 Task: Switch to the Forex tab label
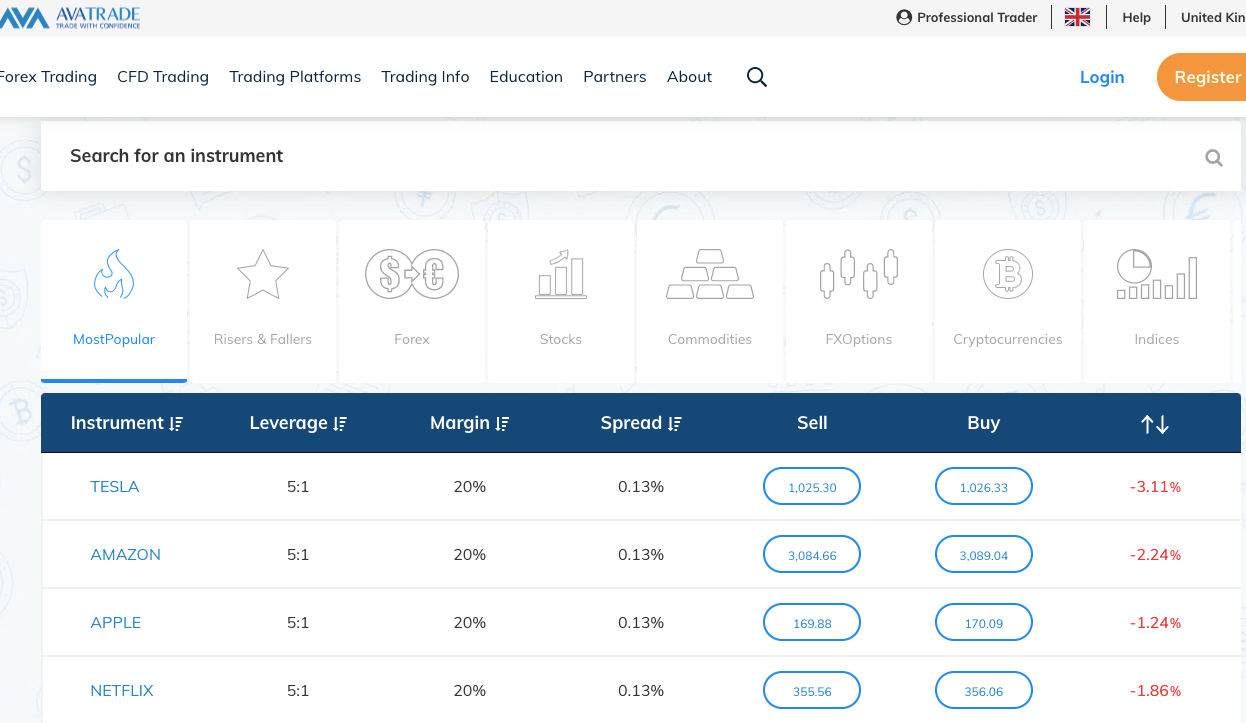coord(412,340)
